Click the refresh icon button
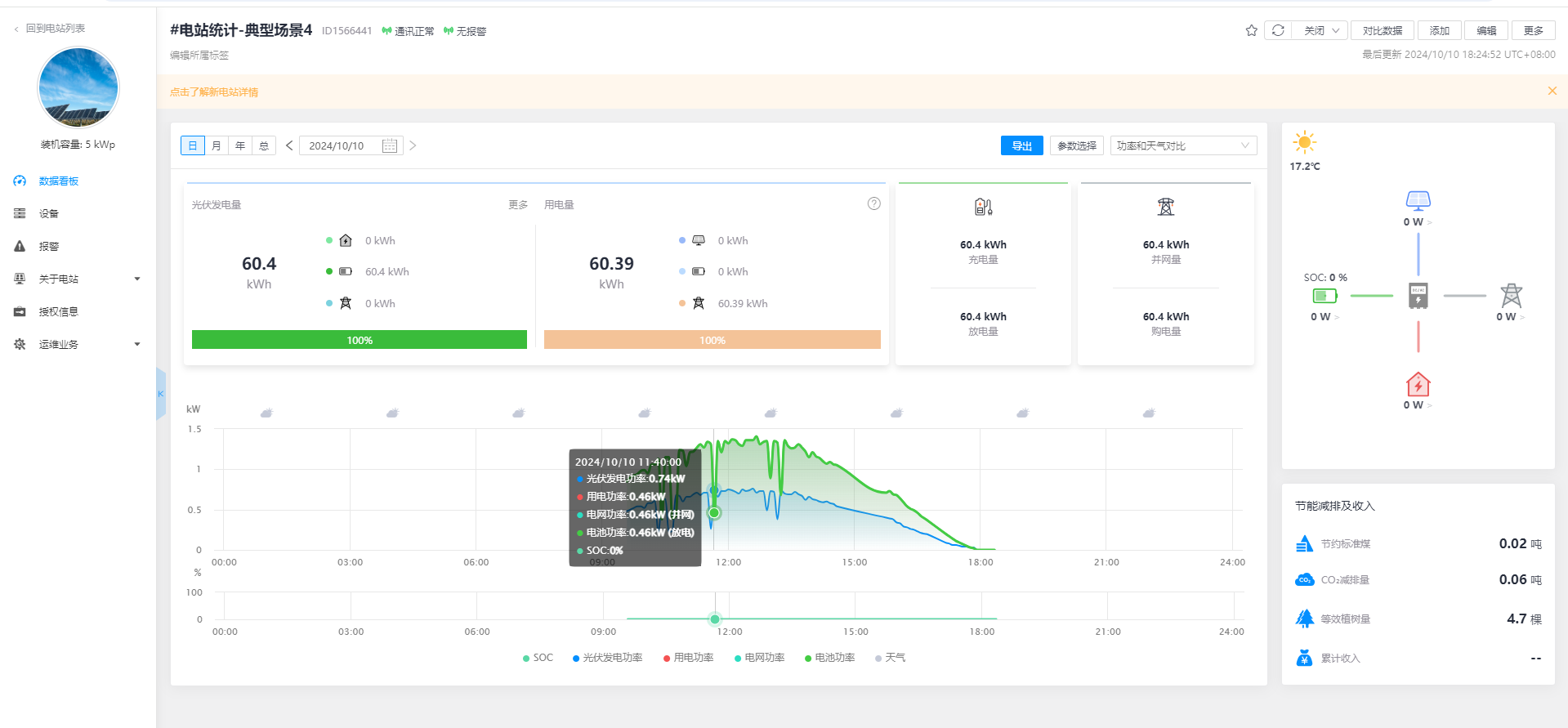This screenshot has width=1568, height=728. [x=1278, y=31]
